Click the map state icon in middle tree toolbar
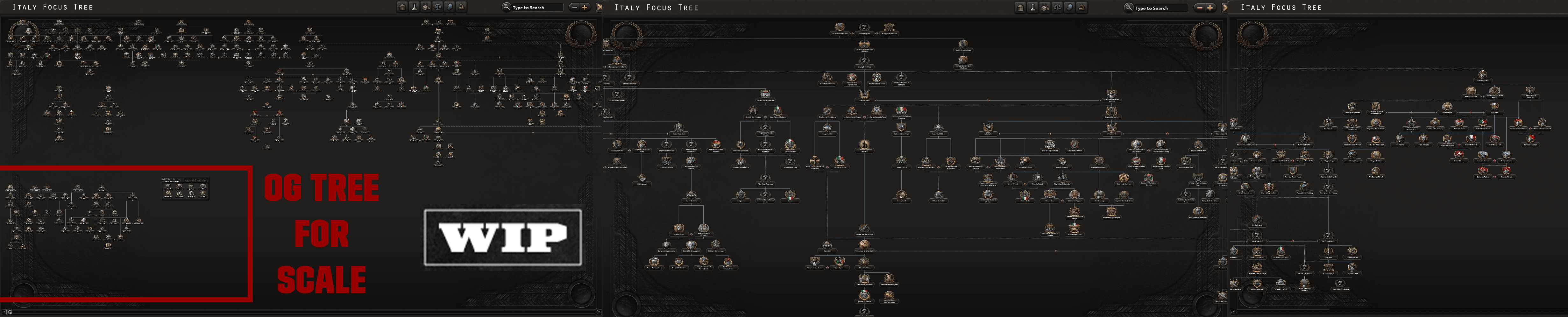The image size is (1568, 317). tap(1069, 7)
